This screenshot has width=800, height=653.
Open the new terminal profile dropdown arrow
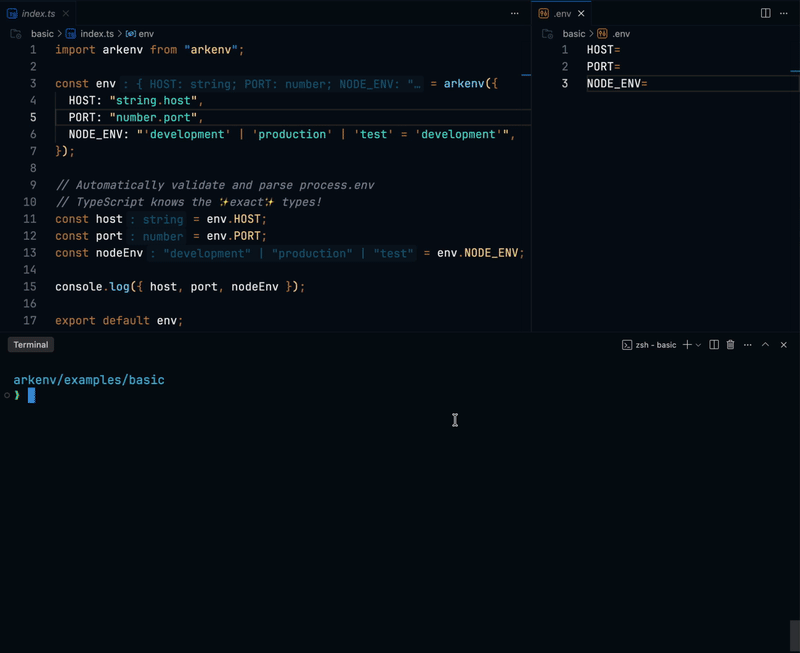698,345
